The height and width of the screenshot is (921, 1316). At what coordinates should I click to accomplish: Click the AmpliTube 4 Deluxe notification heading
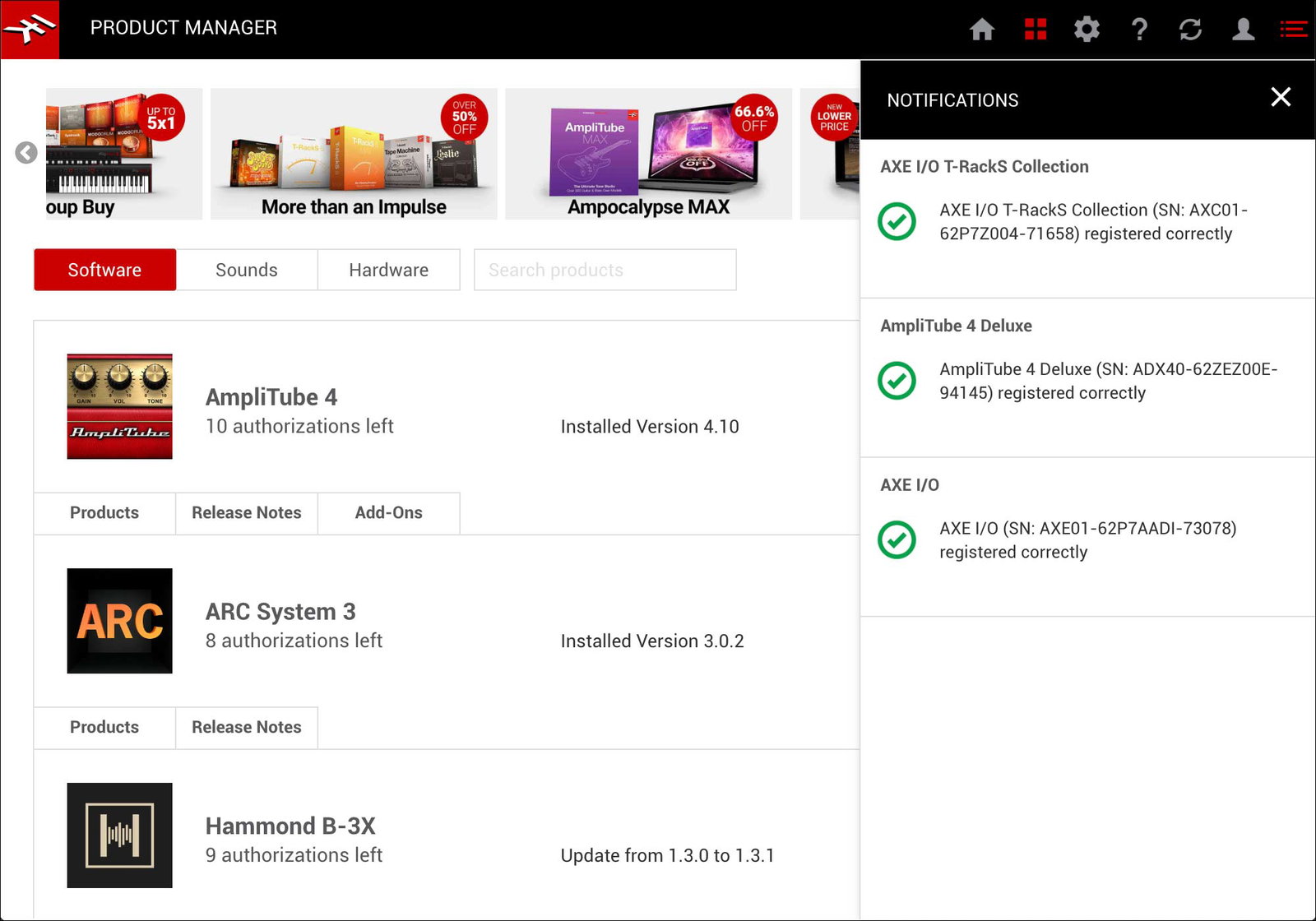coord(956,326)
